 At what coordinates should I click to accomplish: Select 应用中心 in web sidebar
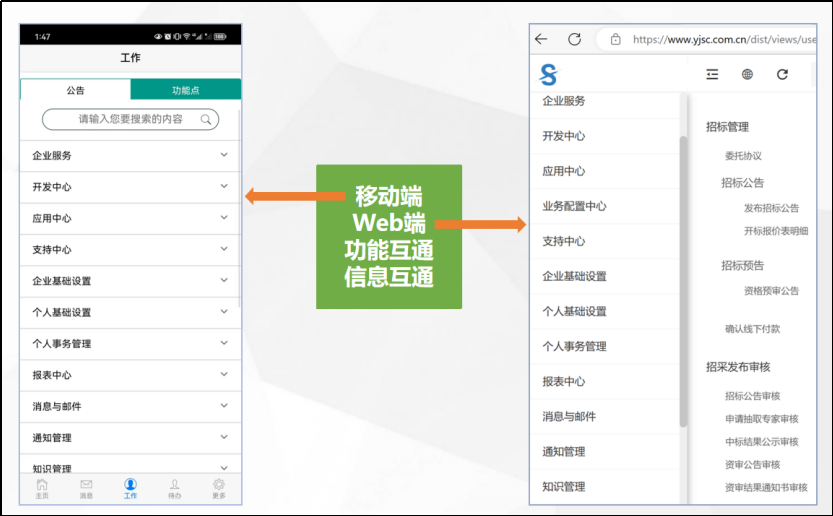coord(564,171)
